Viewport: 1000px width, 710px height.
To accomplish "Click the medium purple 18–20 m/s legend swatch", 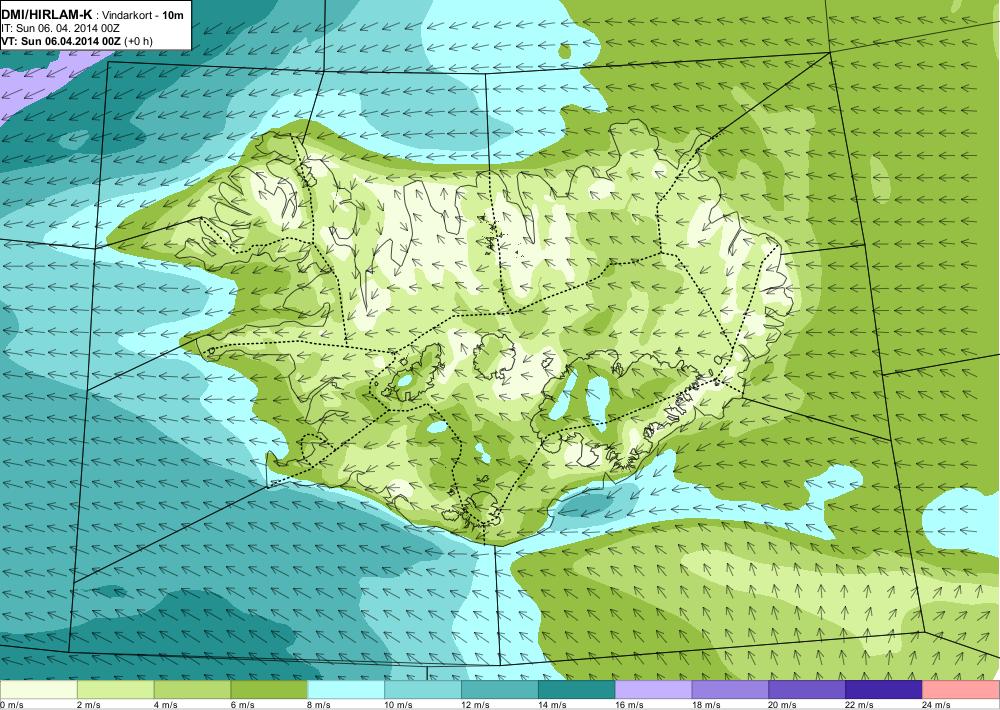I will [x=730, y=690].
